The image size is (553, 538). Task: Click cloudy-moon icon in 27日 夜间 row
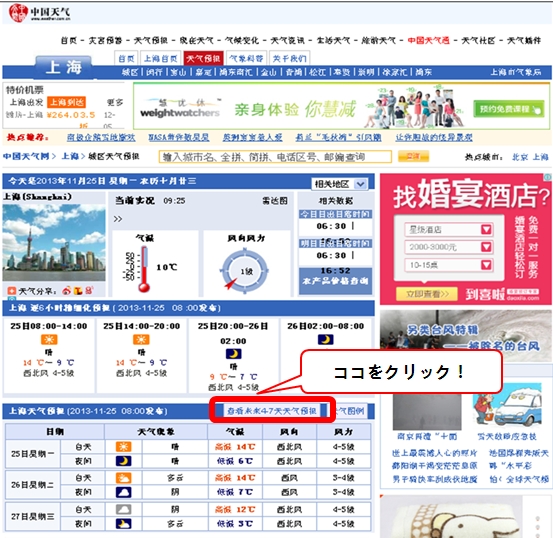pos(123,524)
